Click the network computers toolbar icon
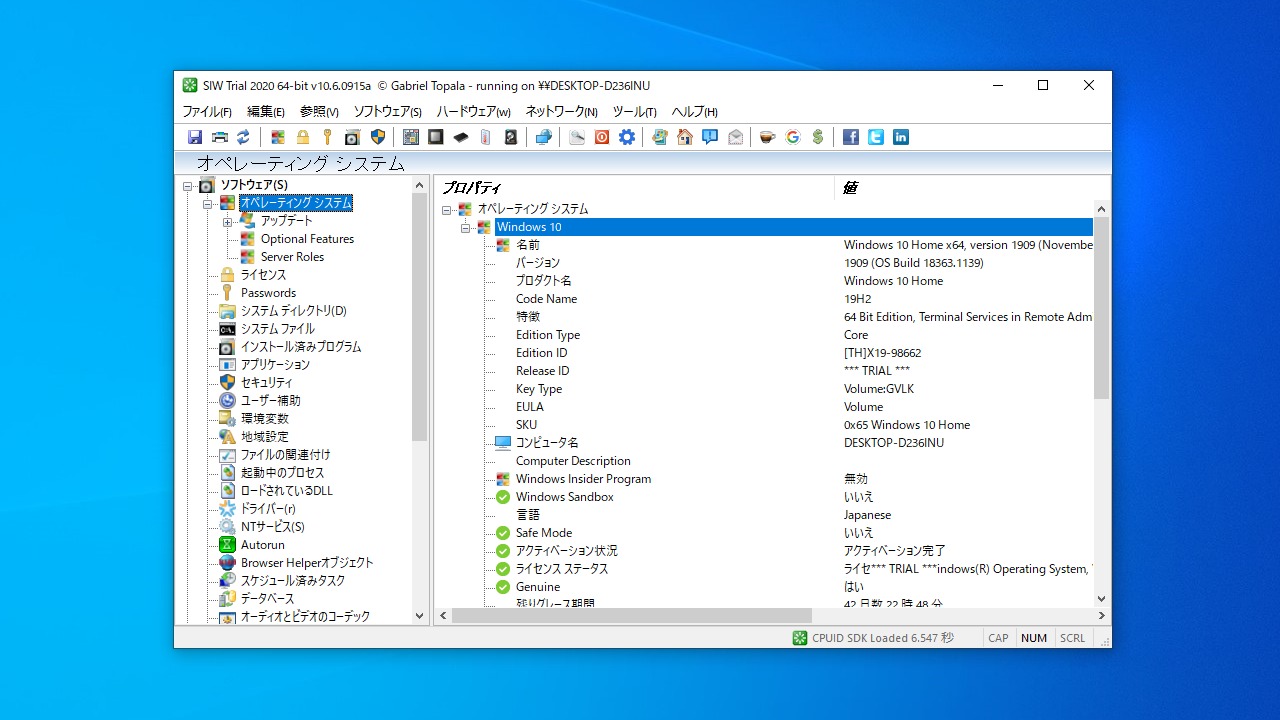The image size is (1280, 720). tap(543, 137)
